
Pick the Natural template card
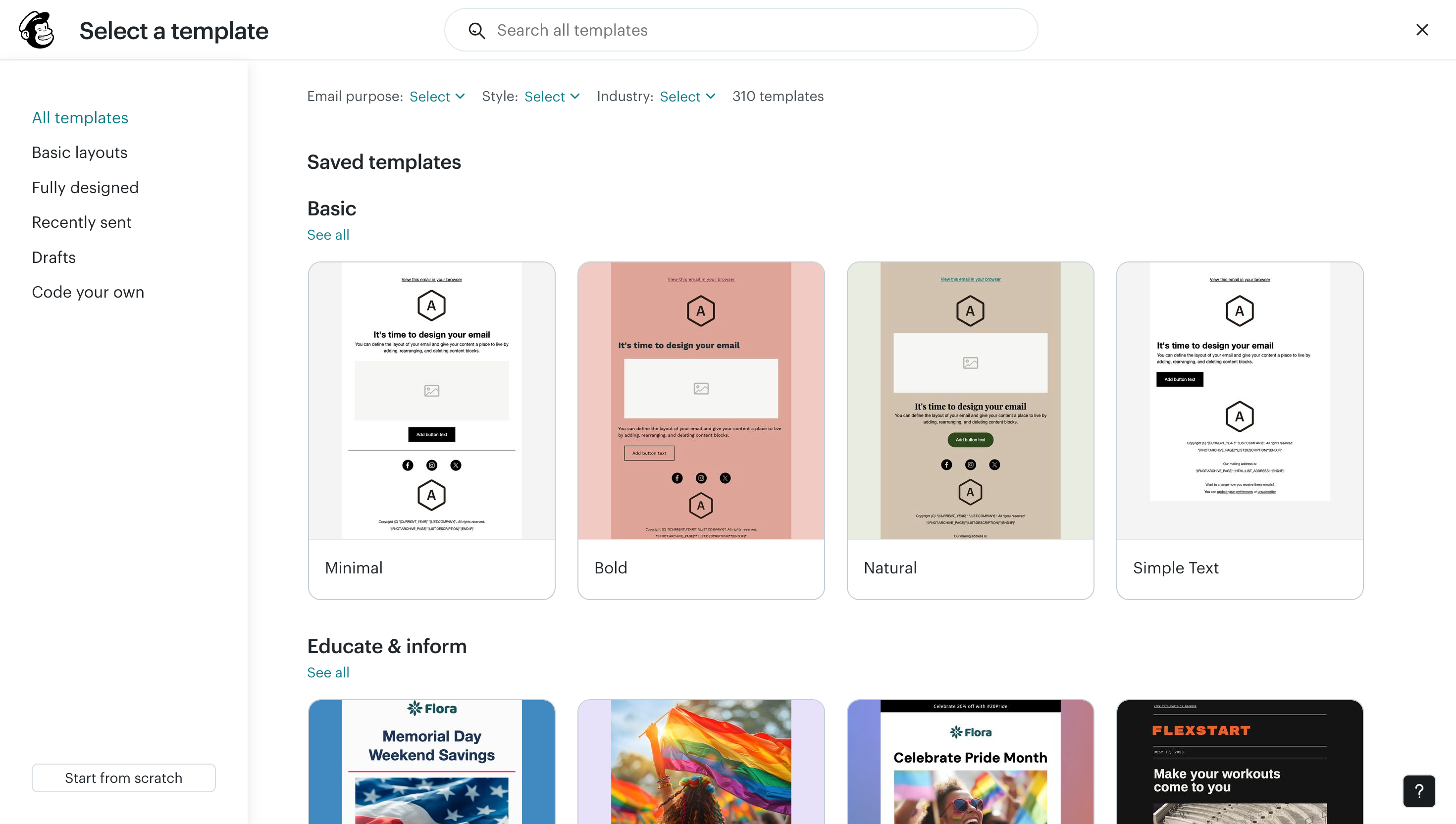click(x=970, y=430)
